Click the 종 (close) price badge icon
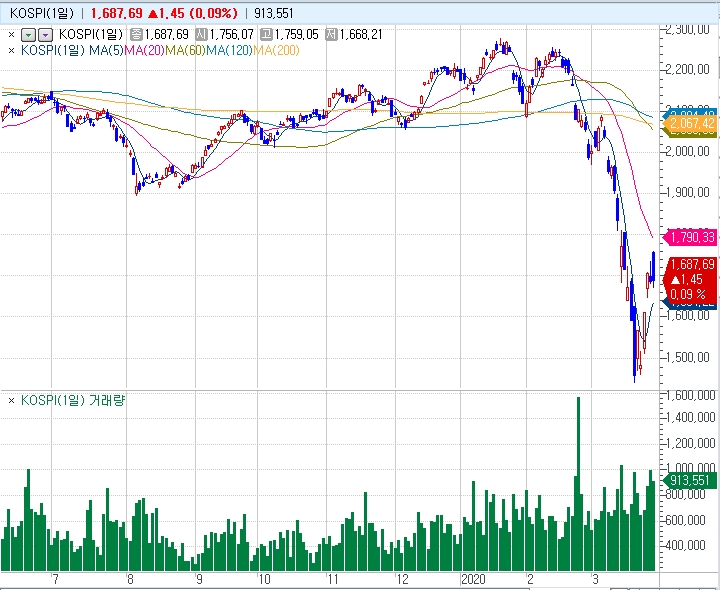720x590 pixels. point(136,34)
